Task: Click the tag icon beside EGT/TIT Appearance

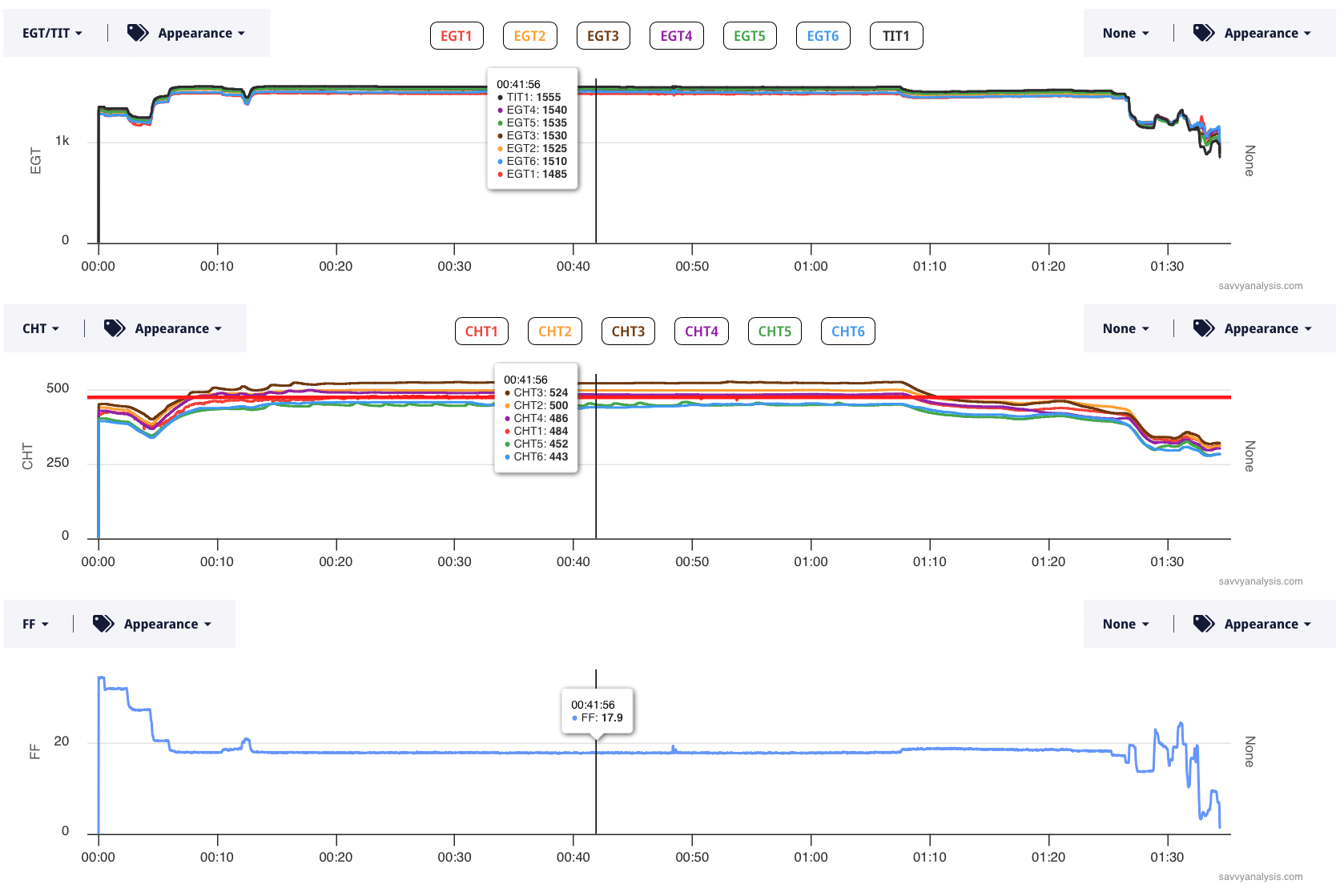Action: 138,33
